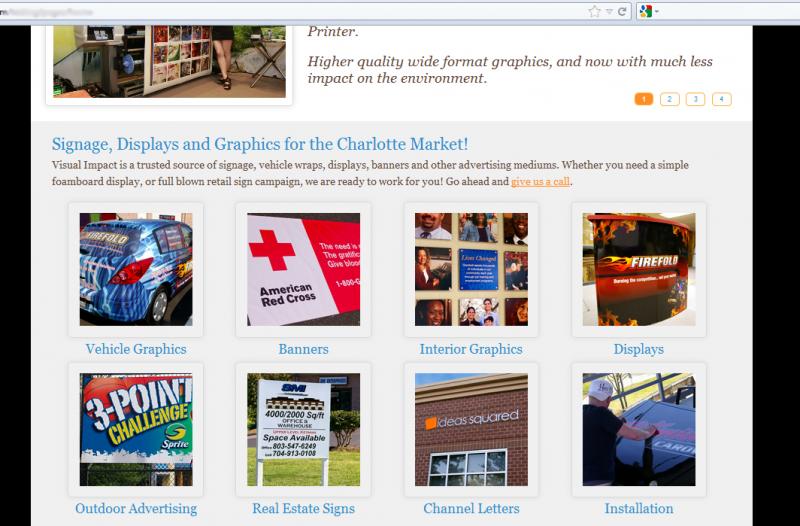Expand the URL history dropdown arrow

(x=609, y=12)
